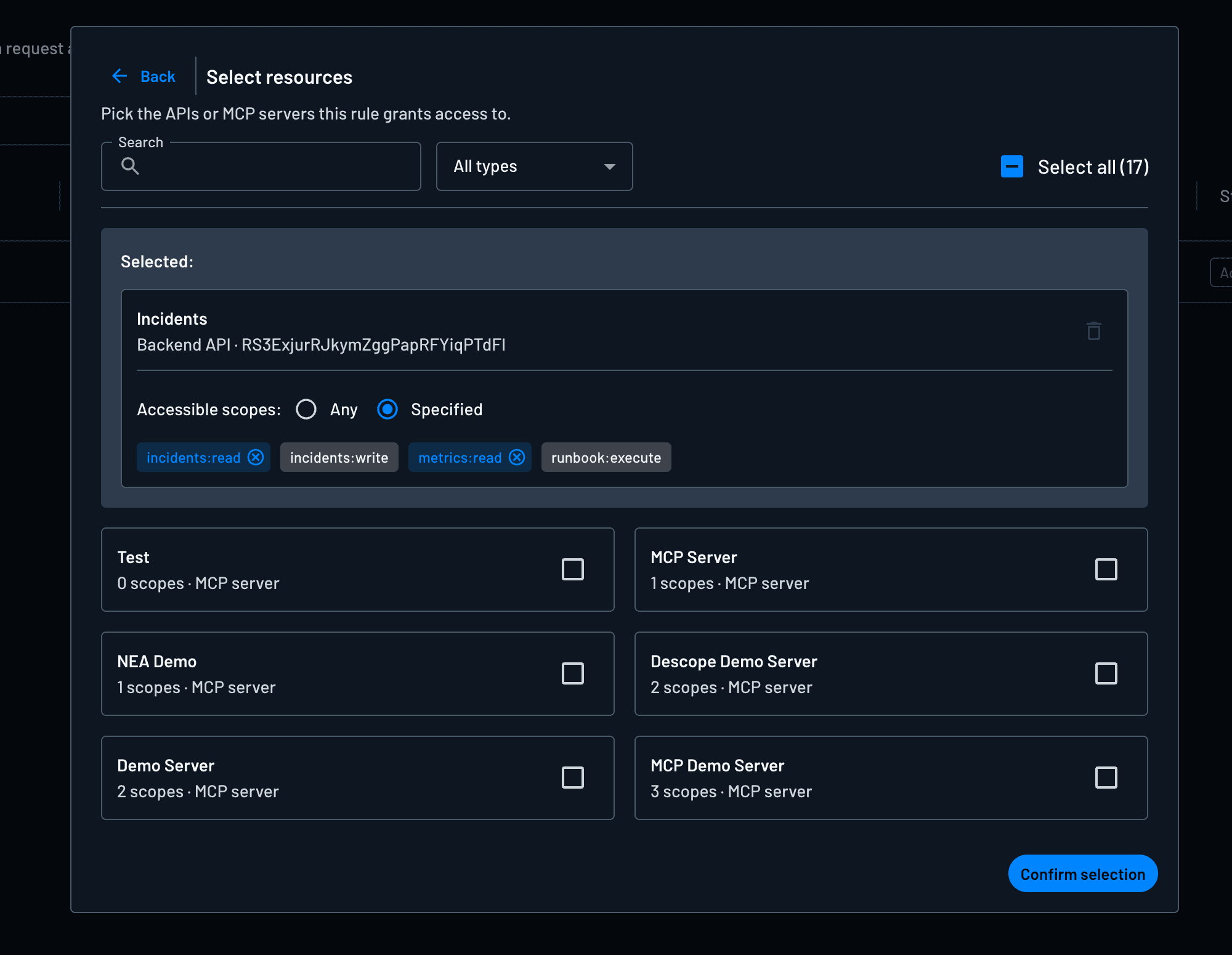Click the '3 scopes · MCP server' text
The height and width of the screenshot is (955, 1232).
(x=731, y=792)
